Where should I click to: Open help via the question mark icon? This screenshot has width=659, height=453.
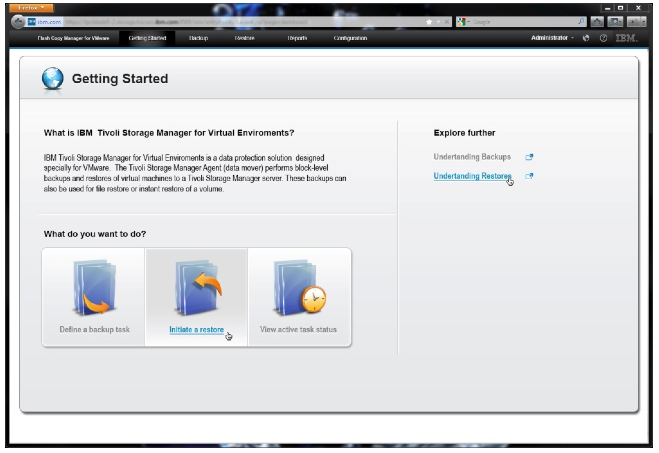tap(603, 38)
